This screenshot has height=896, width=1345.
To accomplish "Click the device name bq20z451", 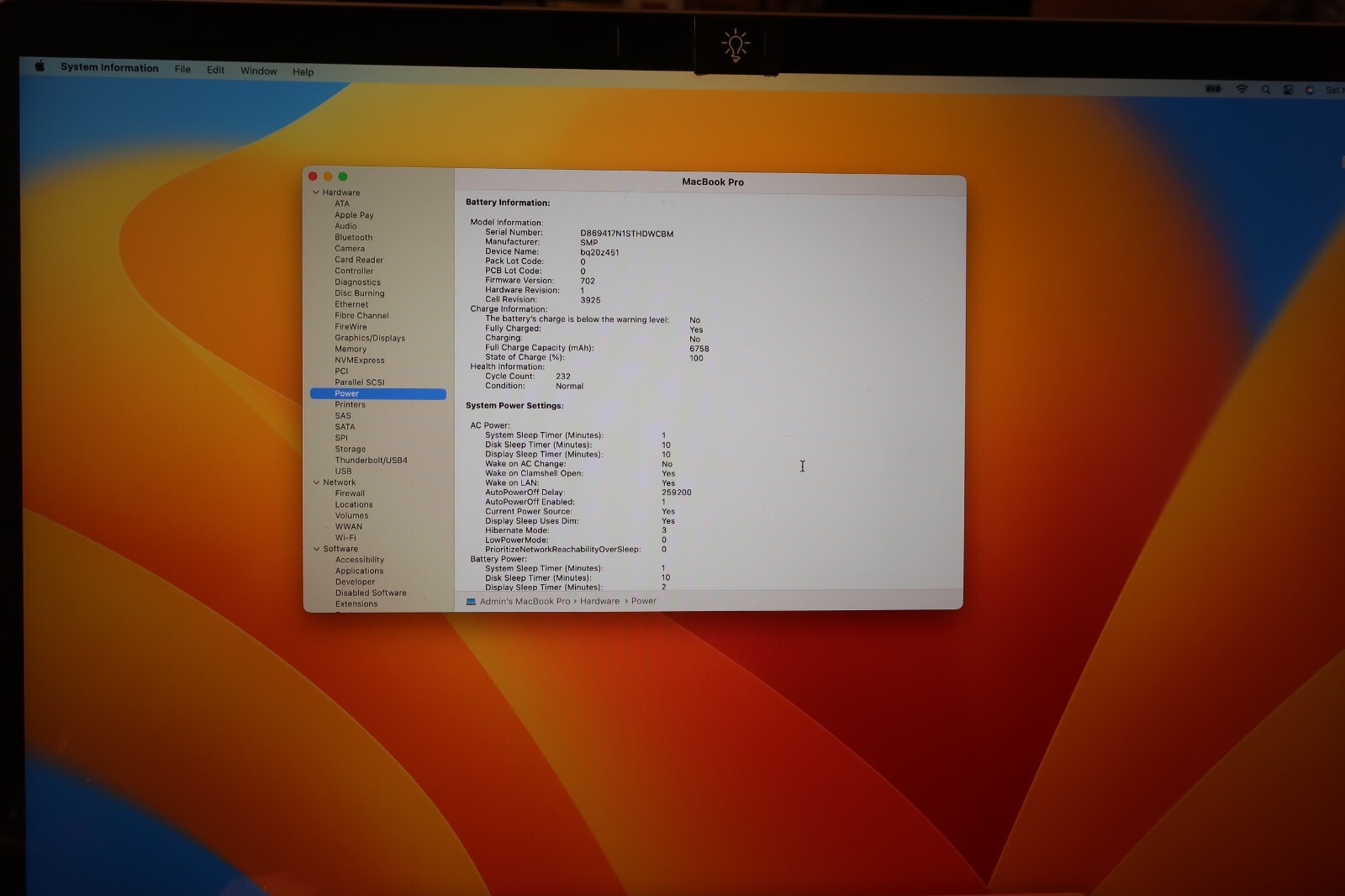I will coord(599,252).
